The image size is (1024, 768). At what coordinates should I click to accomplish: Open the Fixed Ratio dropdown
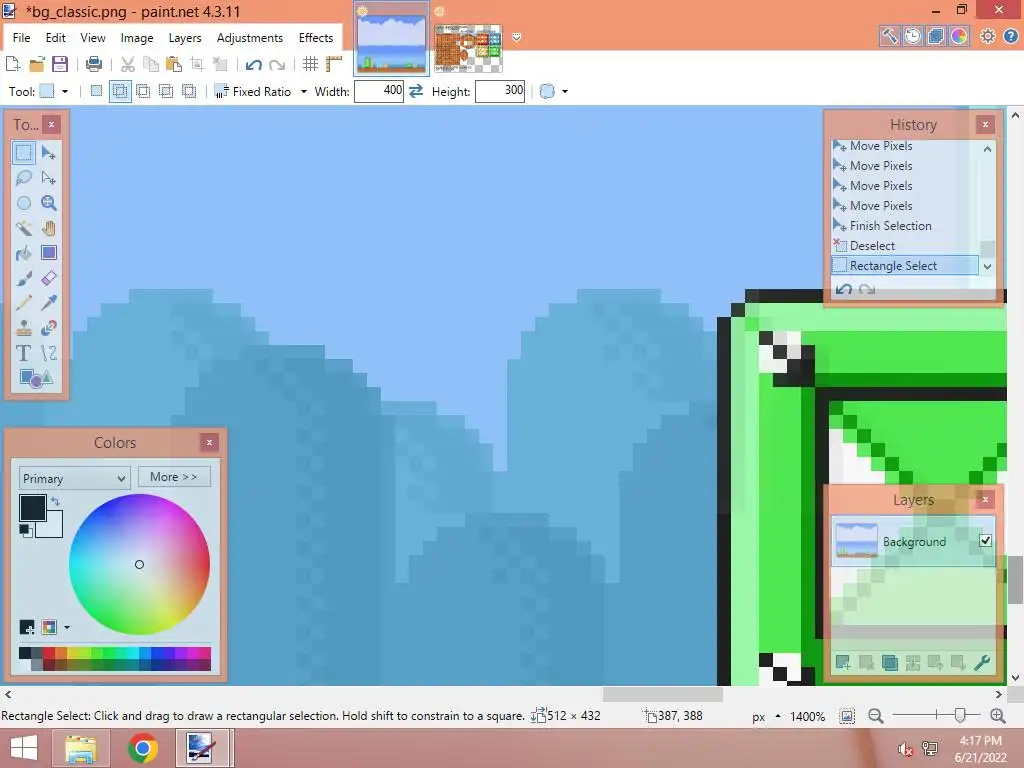304,92
